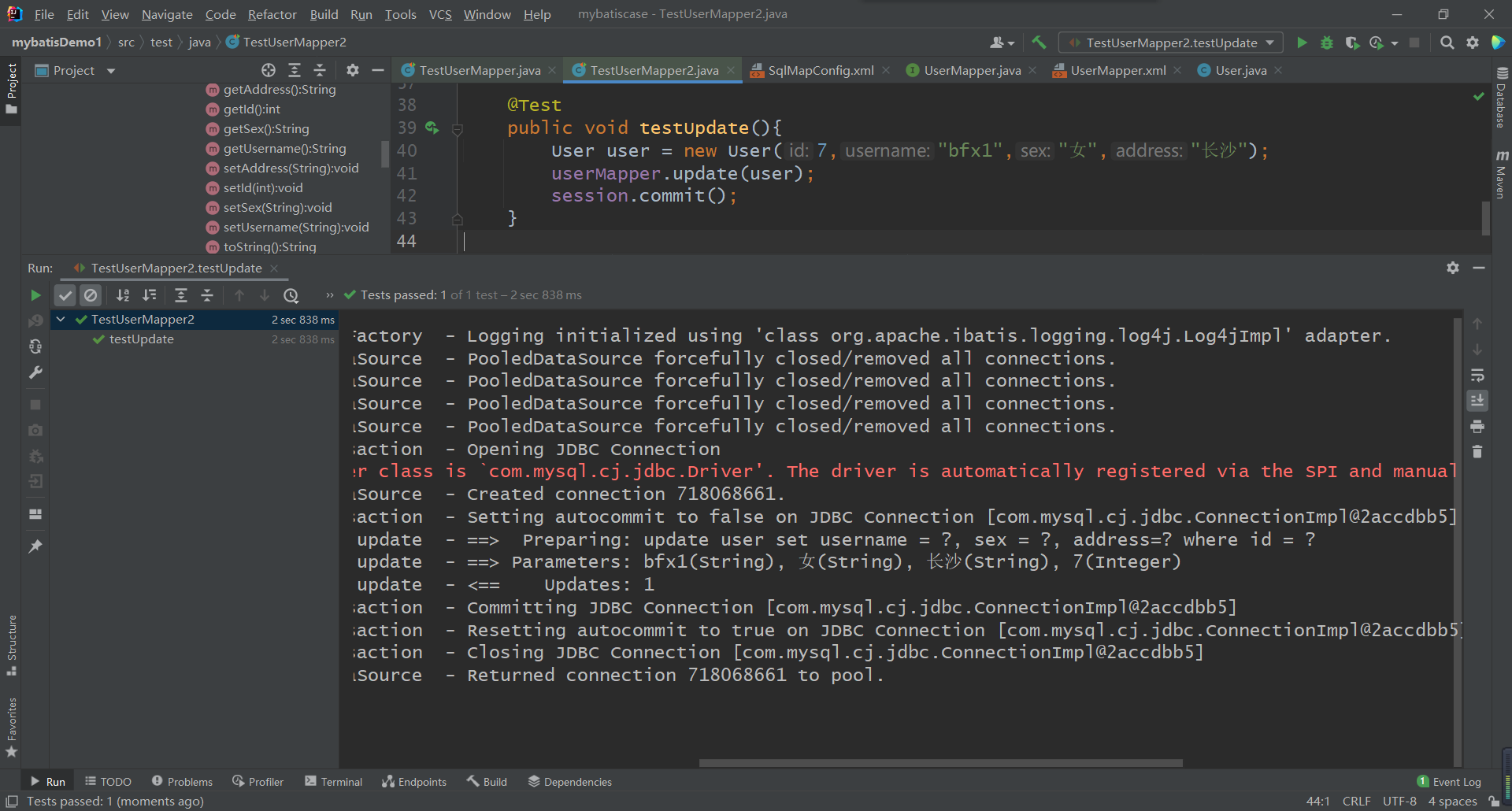
Task: Collapse the TestUserMapper2 test tree node
Action: [x=61, y=320]
